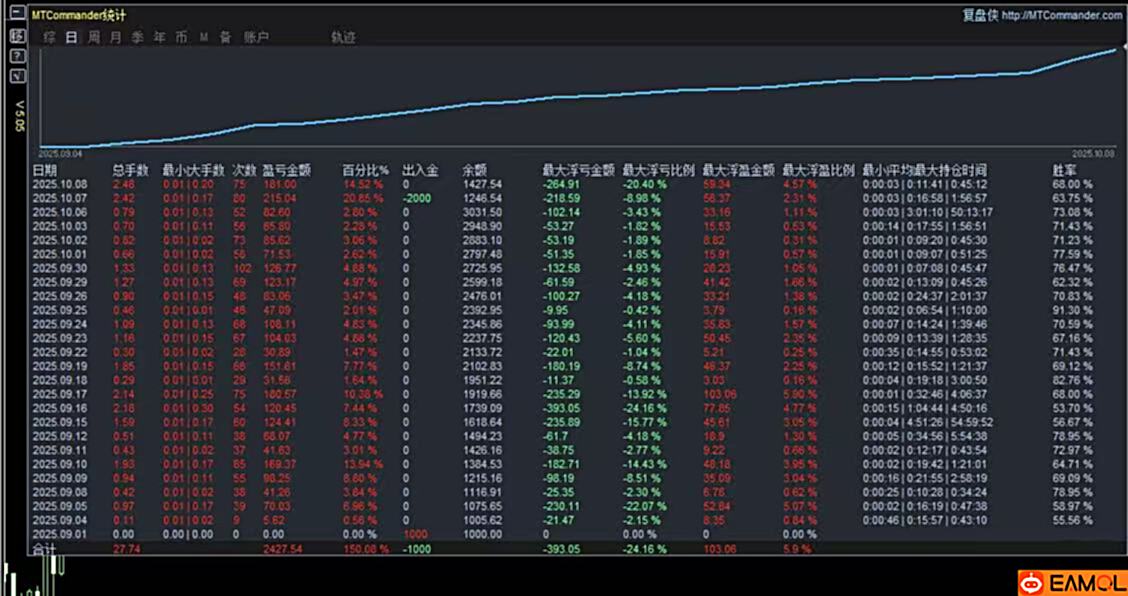Open the 账户 account tab
The height and width of the screenshot is (596, 1128).
(256, 37)
